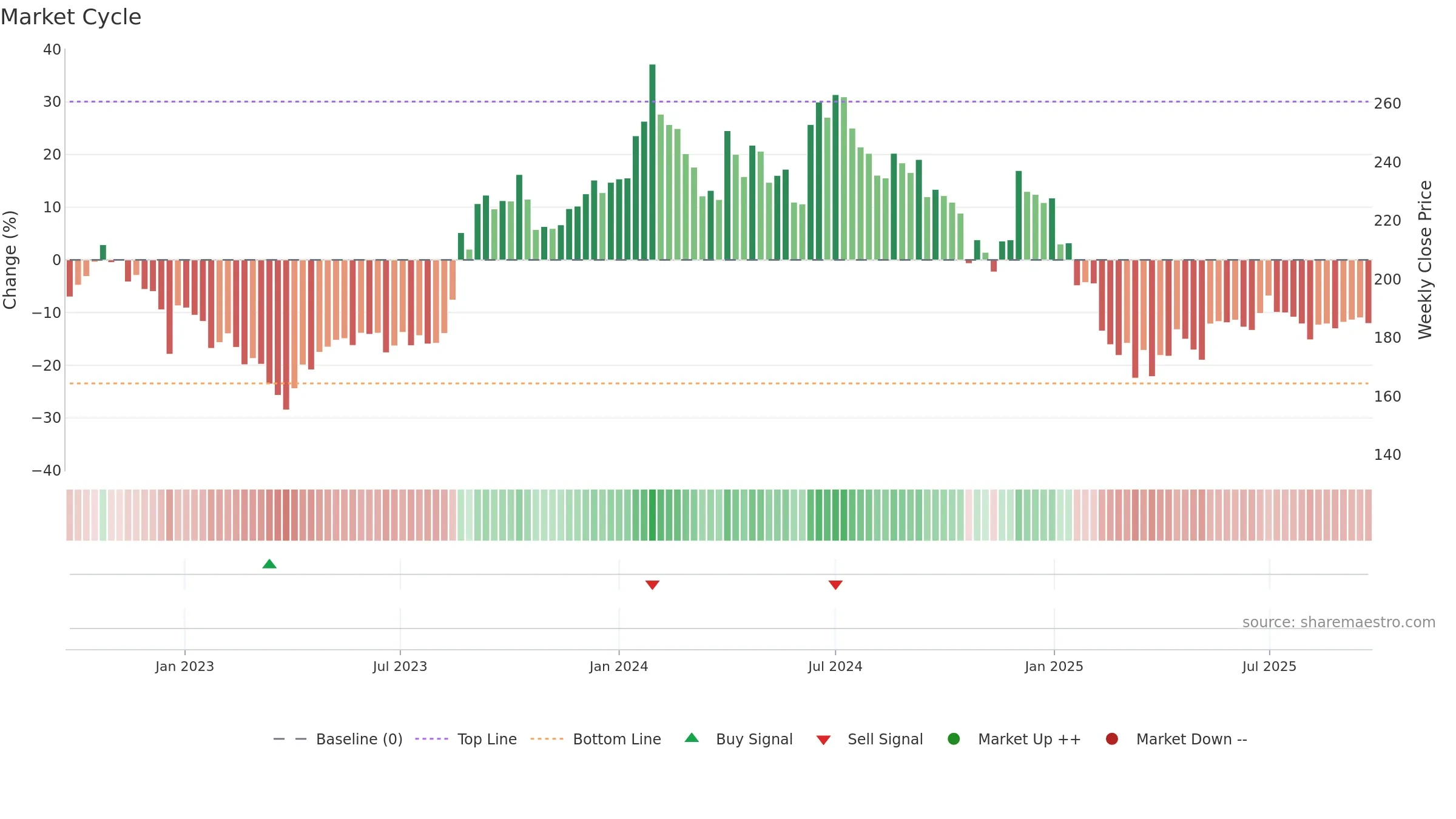Click the green Buy Signal legend triangle icon
This screenshot has width=1456, height=819.
click(x=692, y=738)
